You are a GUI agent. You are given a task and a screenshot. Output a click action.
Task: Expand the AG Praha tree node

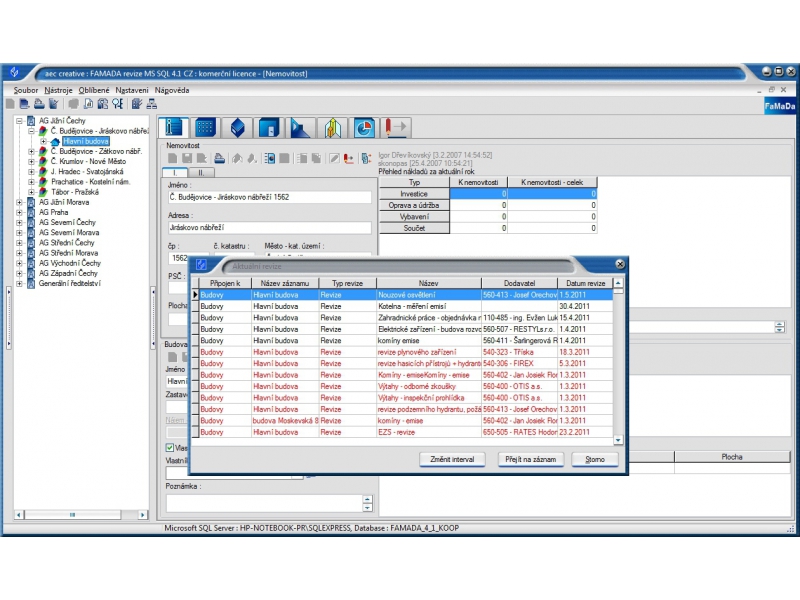19,212
